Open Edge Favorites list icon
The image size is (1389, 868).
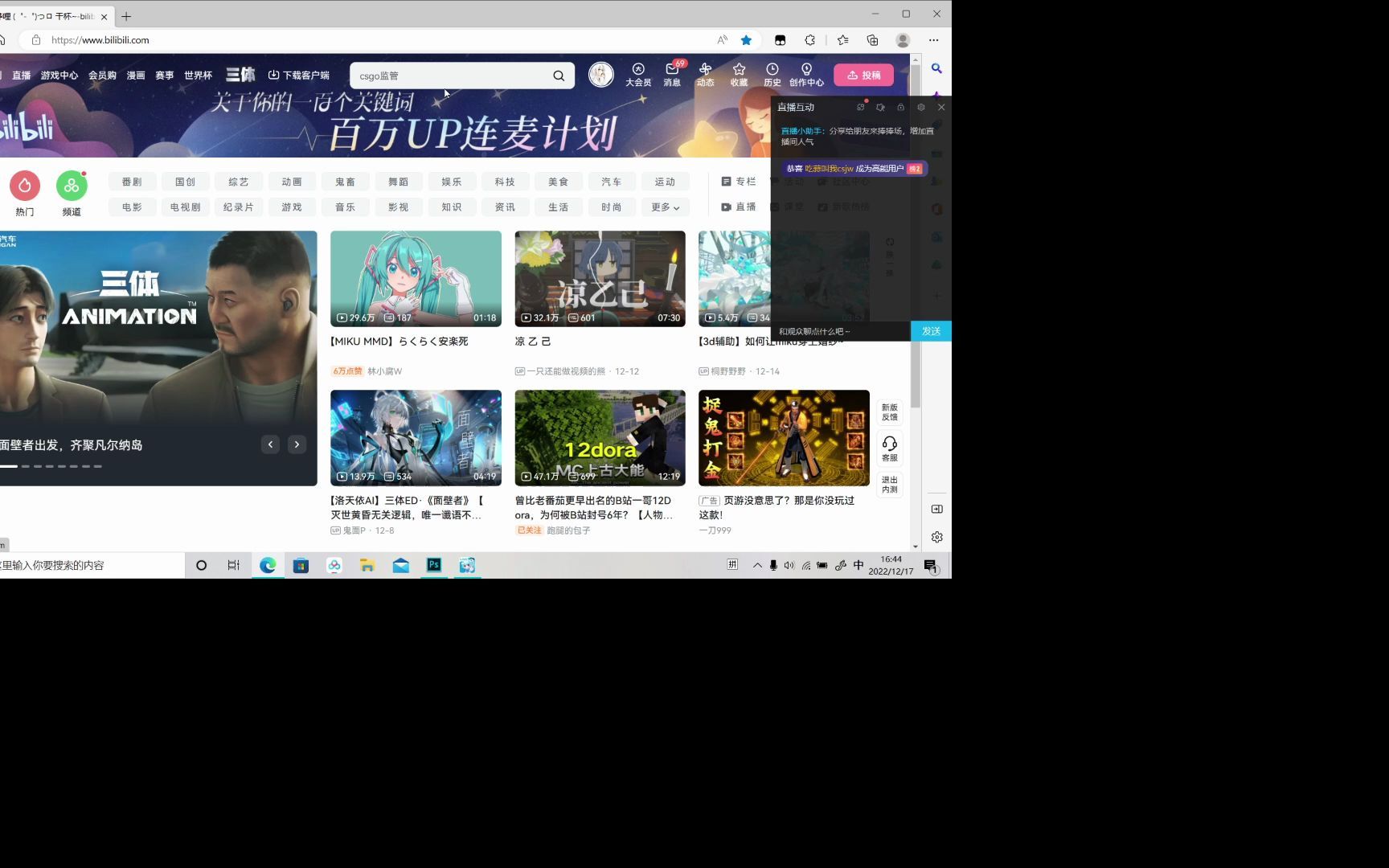(842, 40)
